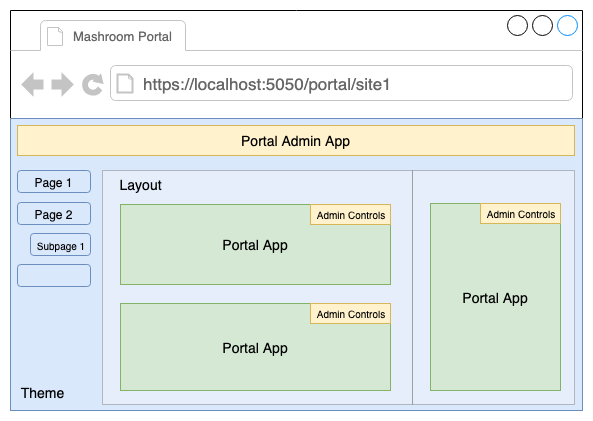The image size is (593, 421).
Task: Click the top-left Portal App area
Action: tap(255, 245)
